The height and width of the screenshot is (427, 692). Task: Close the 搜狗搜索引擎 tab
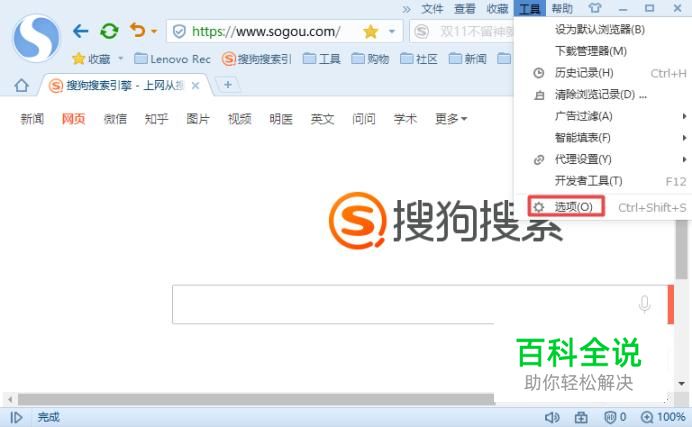click(x=196, y=86)
